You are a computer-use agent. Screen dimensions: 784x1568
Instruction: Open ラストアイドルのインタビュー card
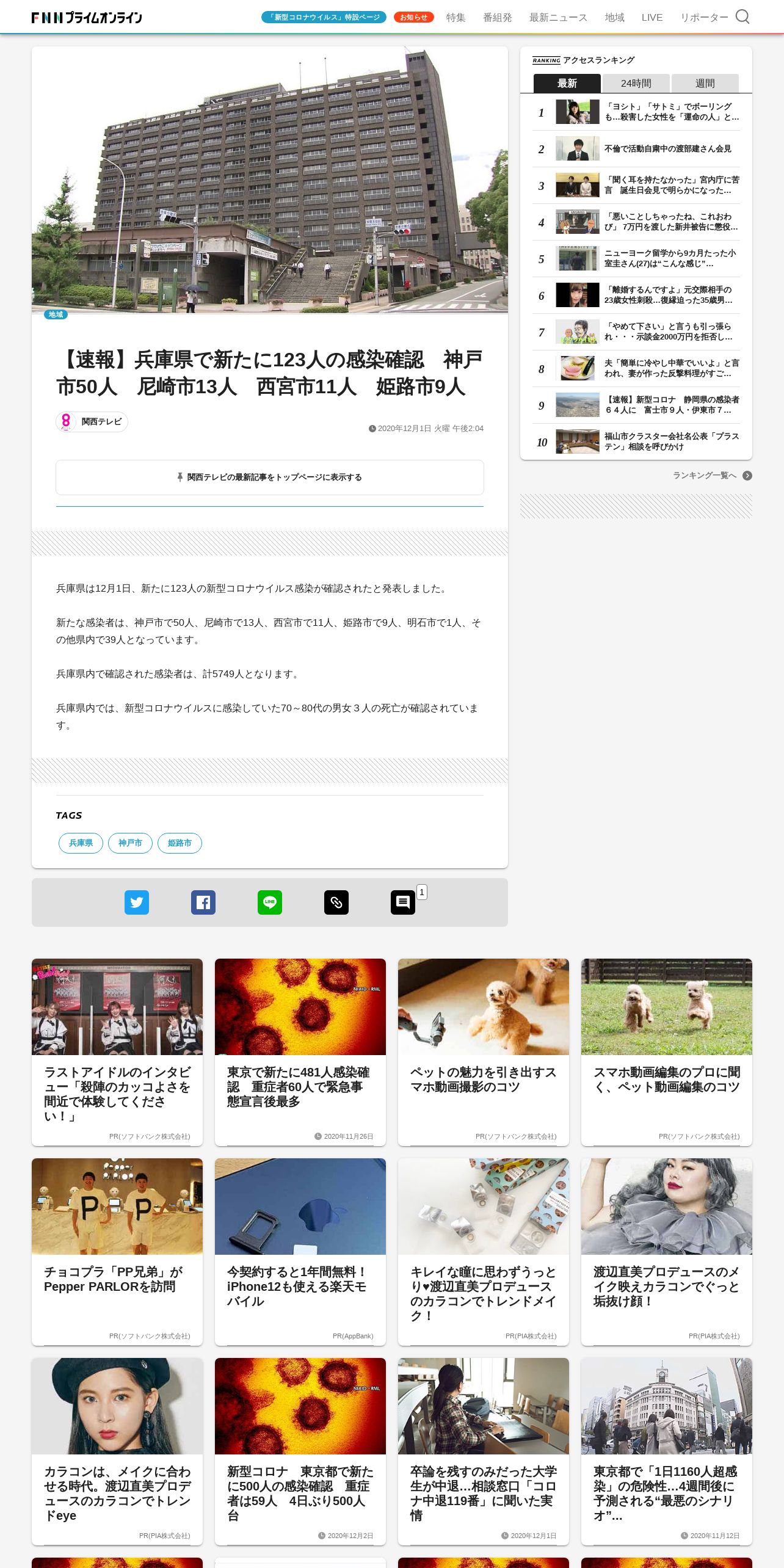point(117,1052)
